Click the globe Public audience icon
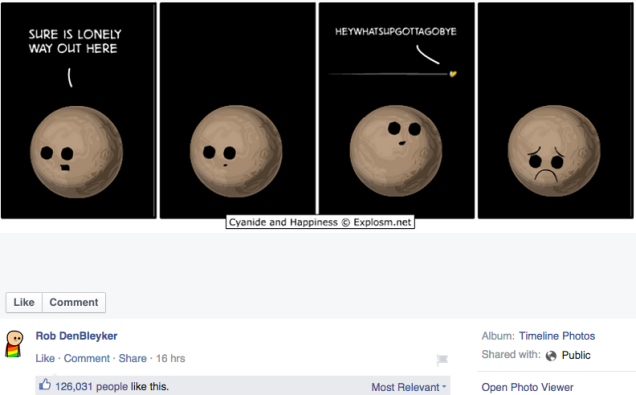The width and height of the screenshot is (636, 395). [x=551, y=356]
